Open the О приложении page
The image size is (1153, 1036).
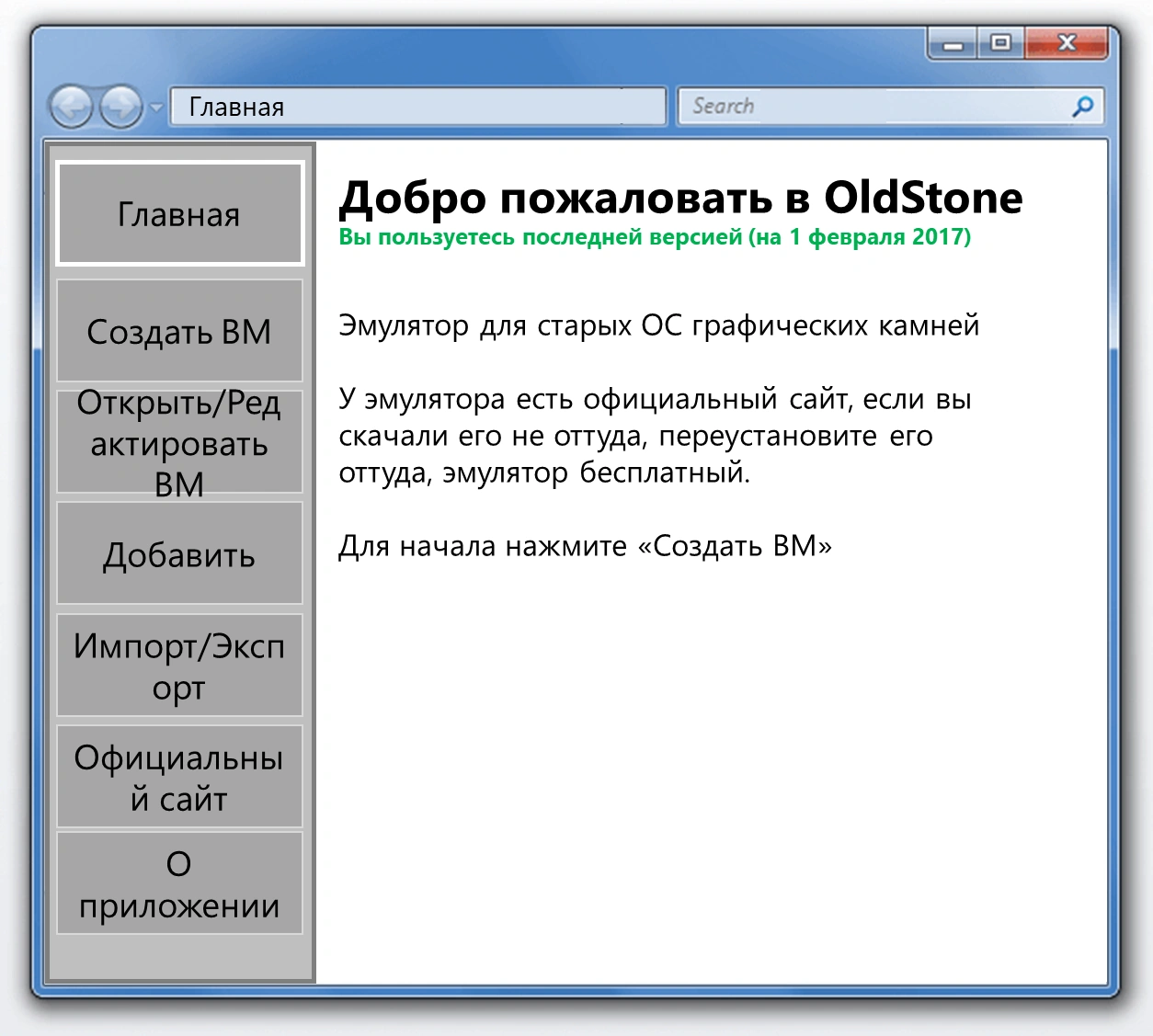(179, 884)
